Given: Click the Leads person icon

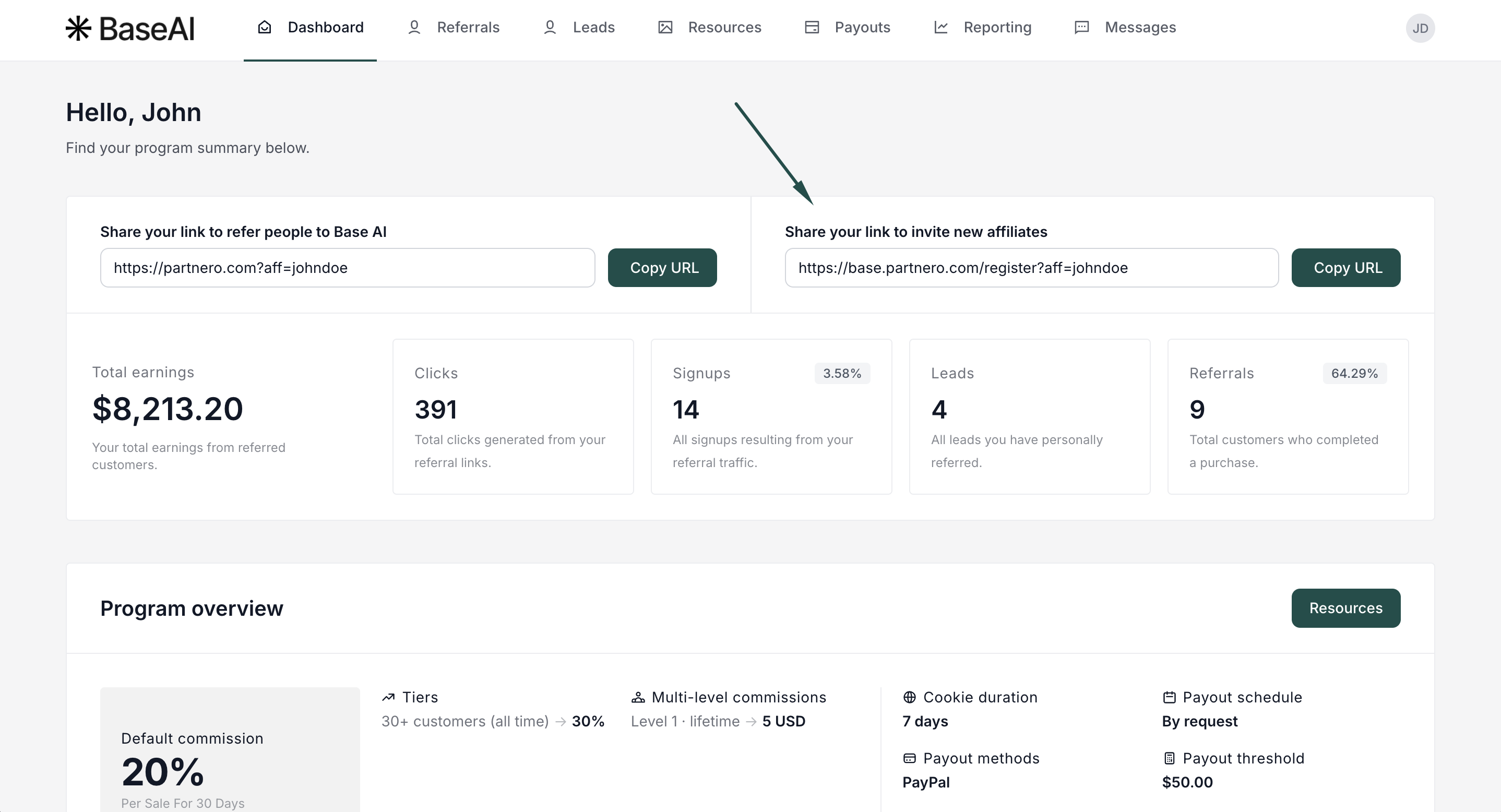Looking at the screenshot, I should pyautogui.click(x=550, y=27).
